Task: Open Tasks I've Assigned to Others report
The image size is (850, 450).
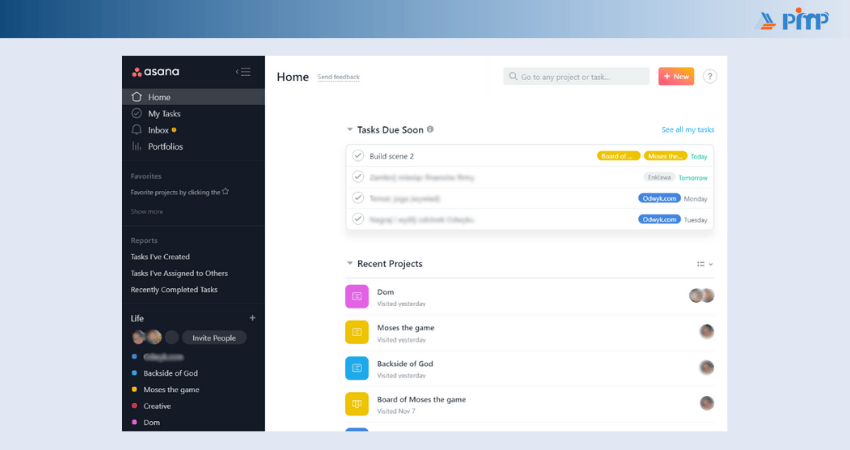Action: (x=179, y=273)
